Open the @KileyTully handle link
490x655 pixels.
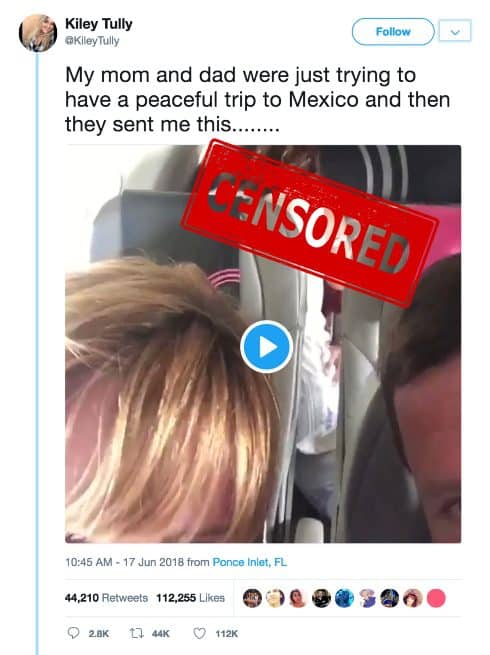(92, 41)
